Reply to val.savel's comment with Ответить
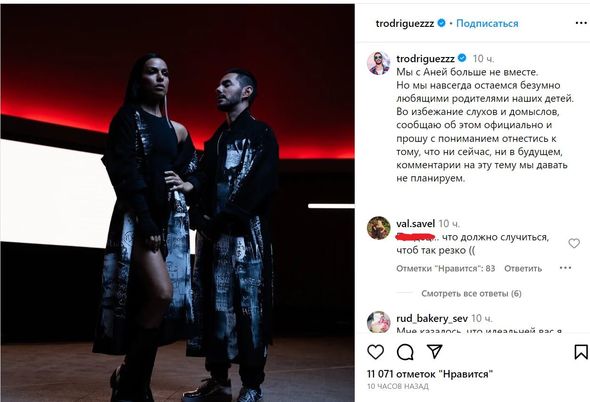This screenshot has width=590, height=402. pos(523,268)
